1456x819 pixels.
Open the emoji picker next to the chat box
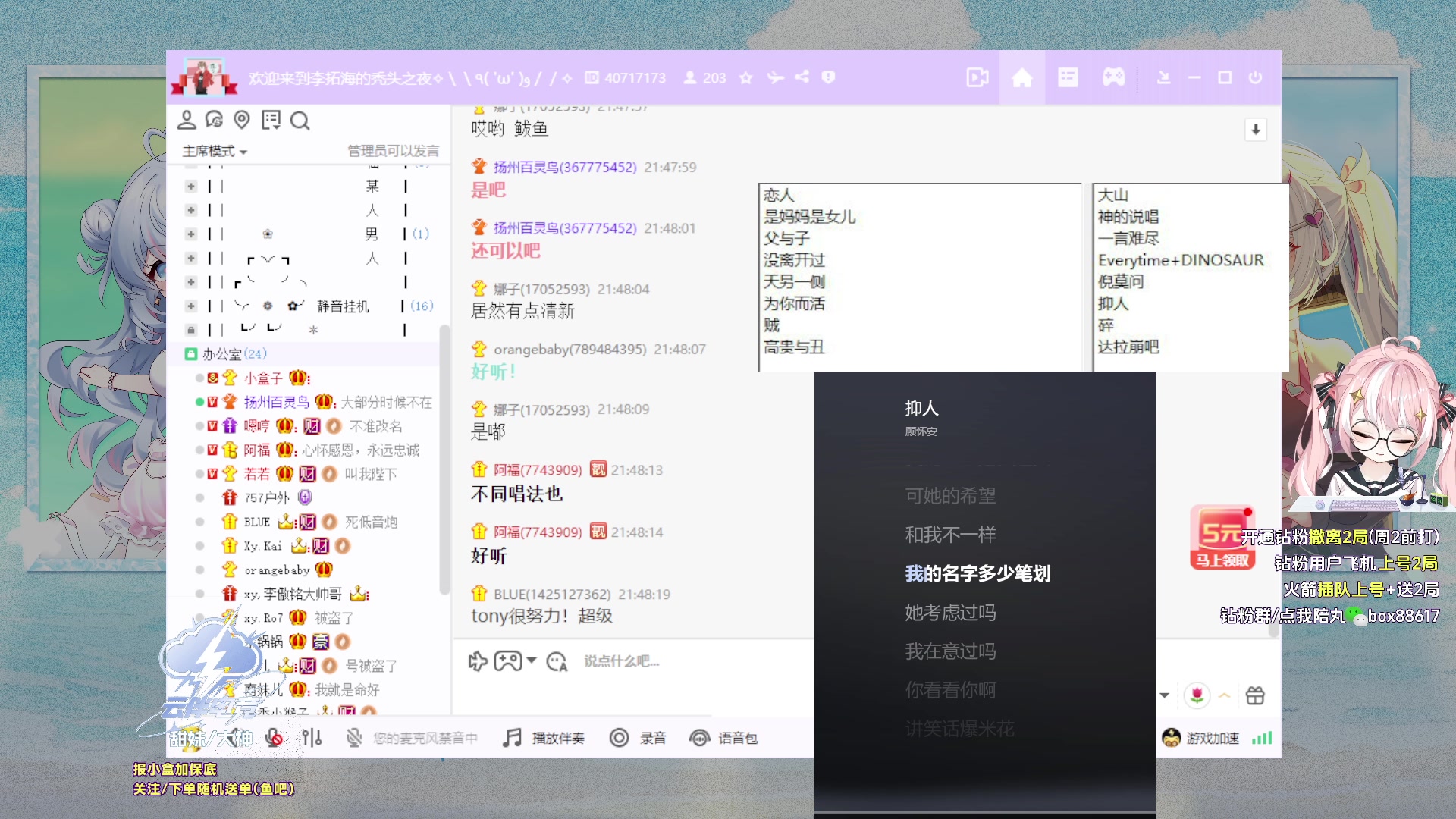558,661
